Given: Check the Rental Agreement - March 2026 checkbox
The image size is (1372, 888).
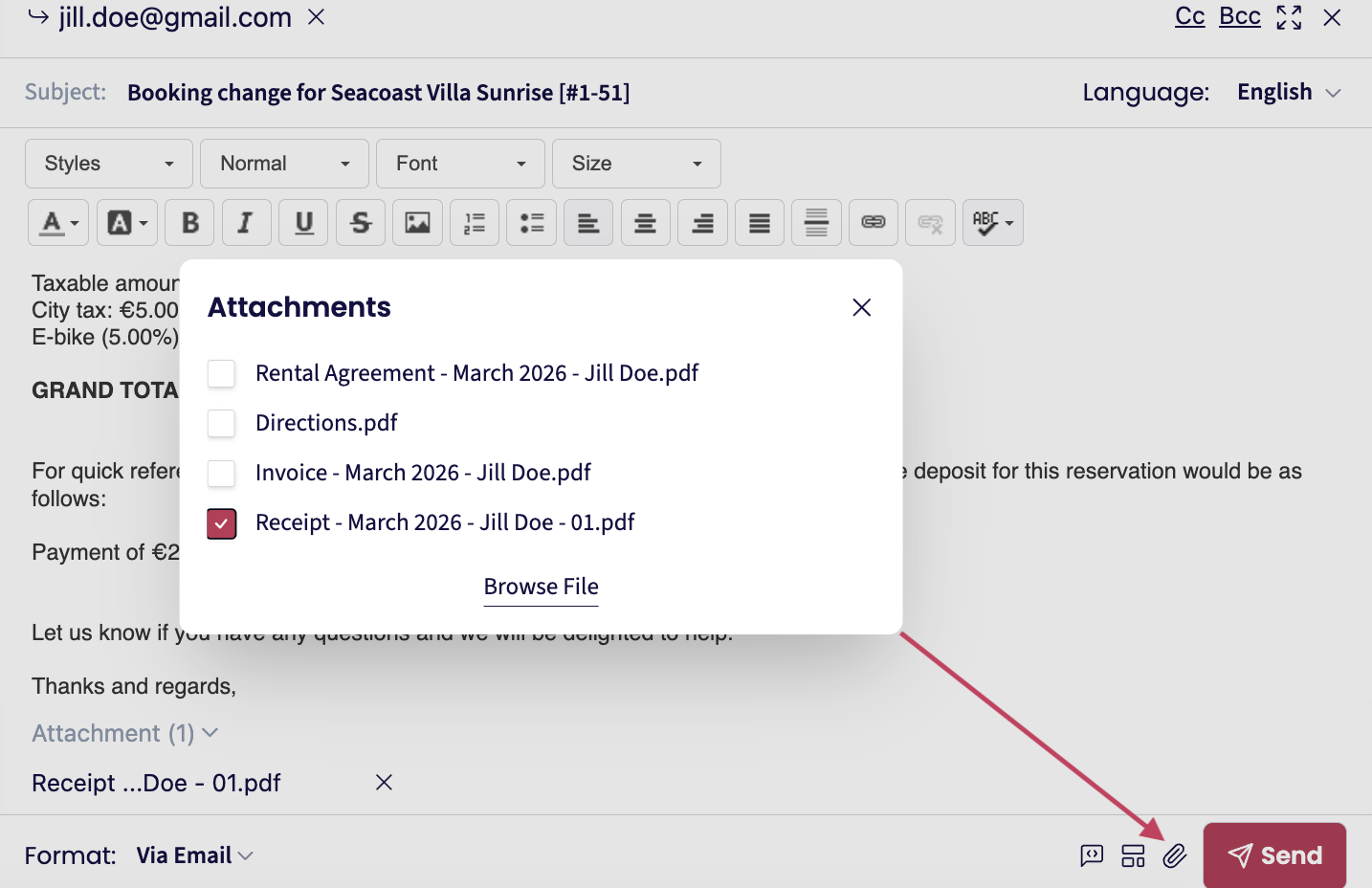Looking at the screenshot, I should pyautogui.click(x=221, y=373).
